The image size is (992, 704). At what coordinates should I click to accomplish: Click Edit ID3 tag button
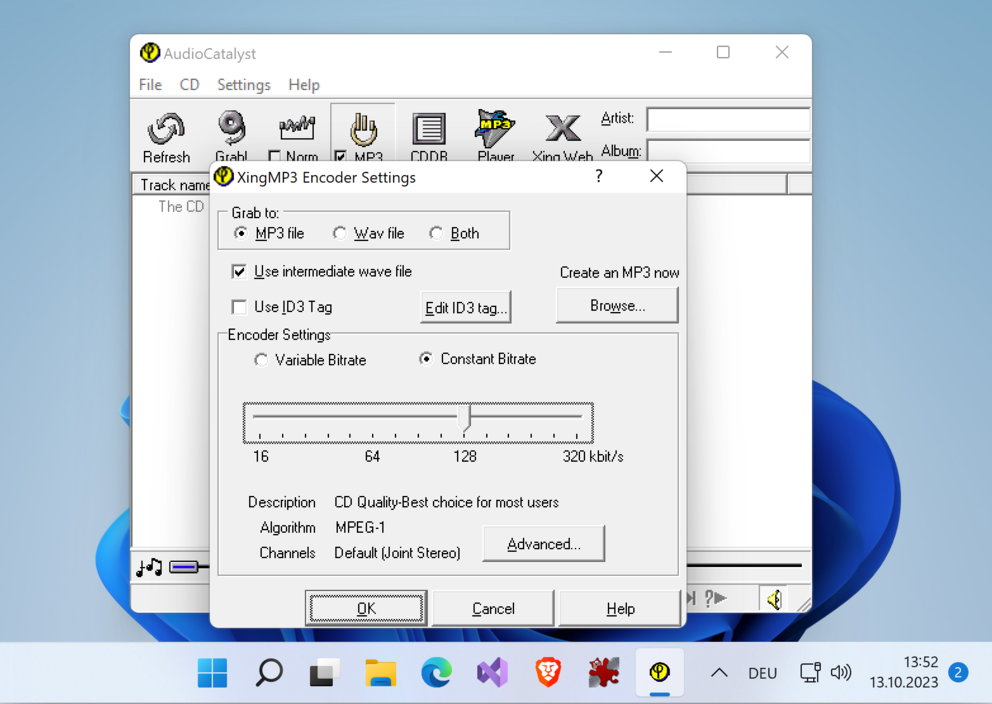tap(466, 307)
